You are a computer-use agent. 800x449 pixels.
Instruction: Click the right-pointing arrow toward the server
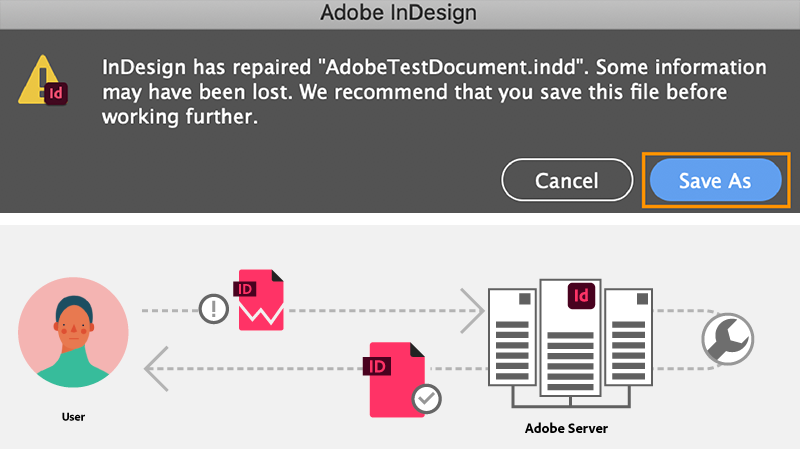[x=472, y=310]
